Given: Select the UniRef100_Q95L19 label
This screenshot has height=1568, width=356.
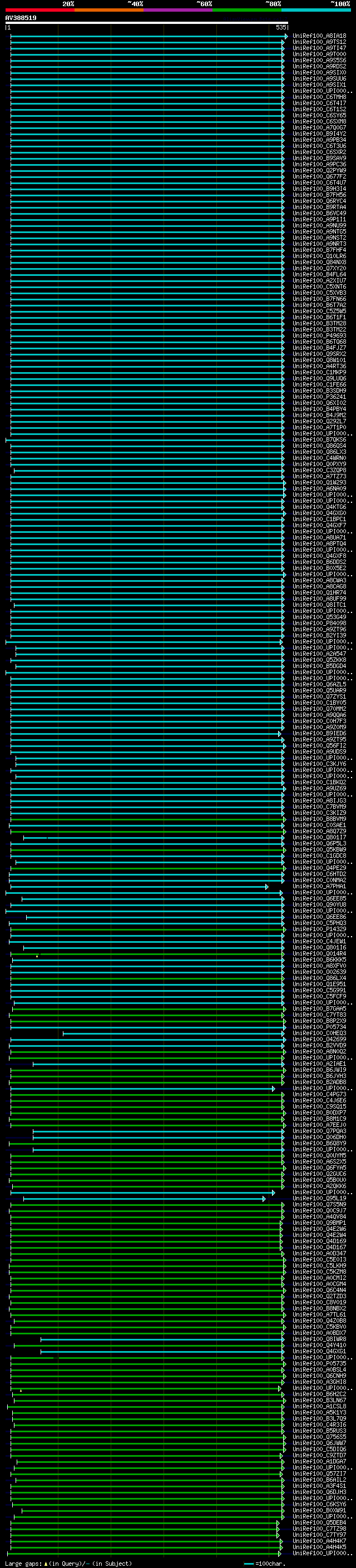Looking at the screenshot, I should point(319,1199).
